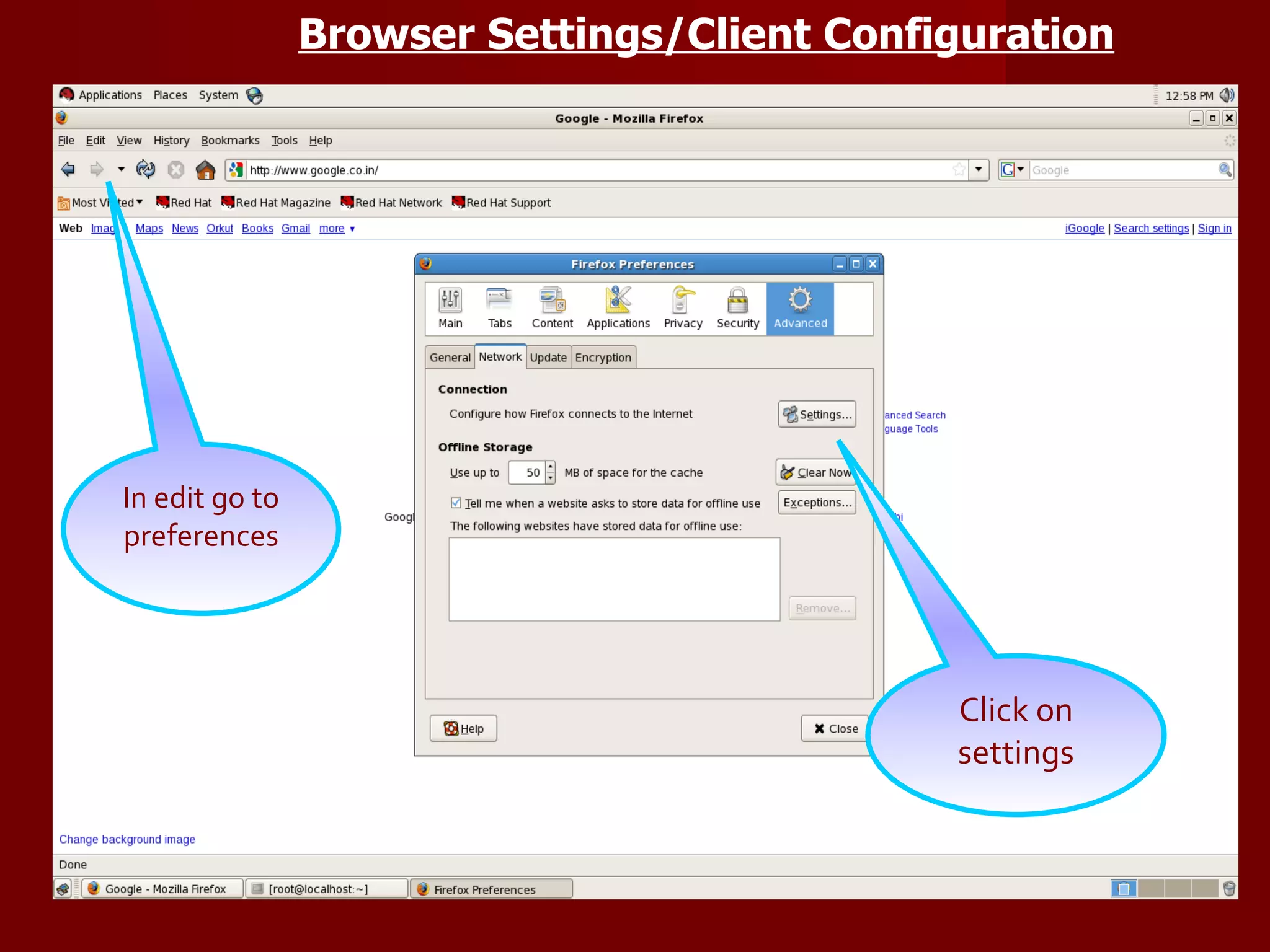1270x952 pixels.
Task: Click the search magnifier icon
Action: pos(1224,169)
